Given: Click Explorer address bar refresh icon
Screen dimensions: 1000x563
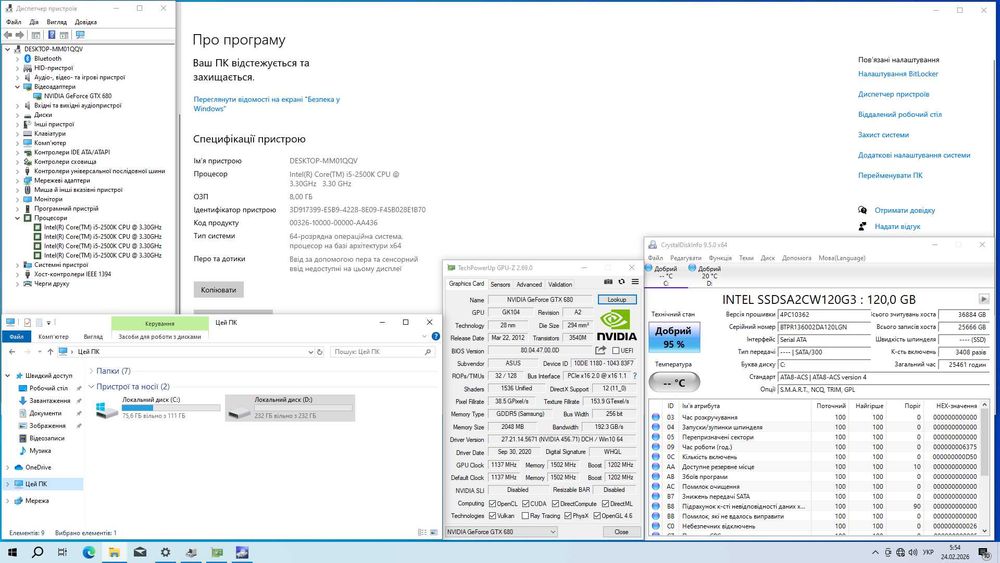Looking at the screenshot, I should pyautogui.click(x=320, y=351).
